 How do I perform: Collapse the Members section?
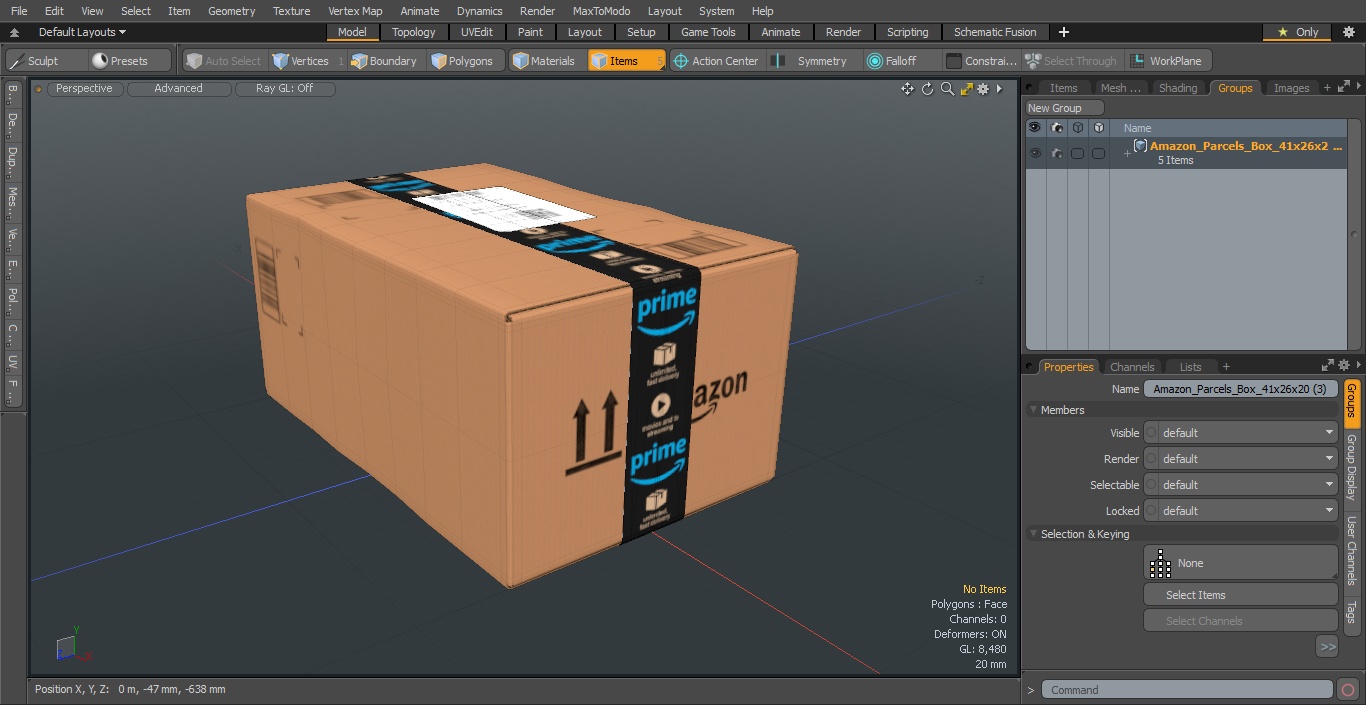pyautogui.click(x=1034, y=410)
